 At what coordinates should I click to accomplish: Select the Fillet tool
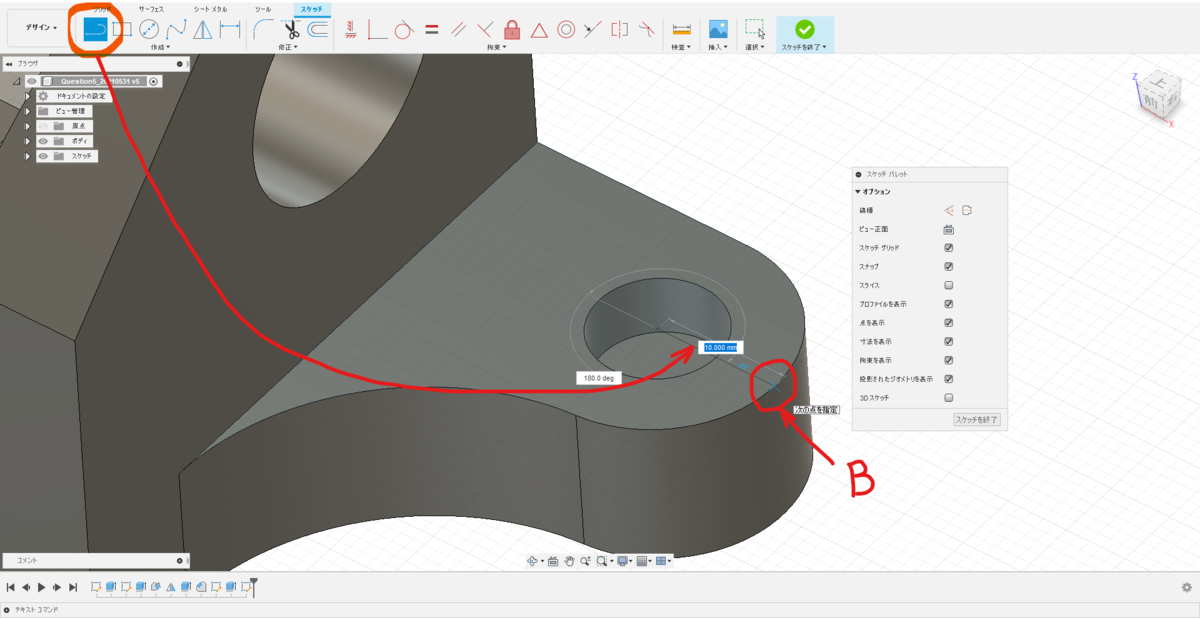[264, 29]
